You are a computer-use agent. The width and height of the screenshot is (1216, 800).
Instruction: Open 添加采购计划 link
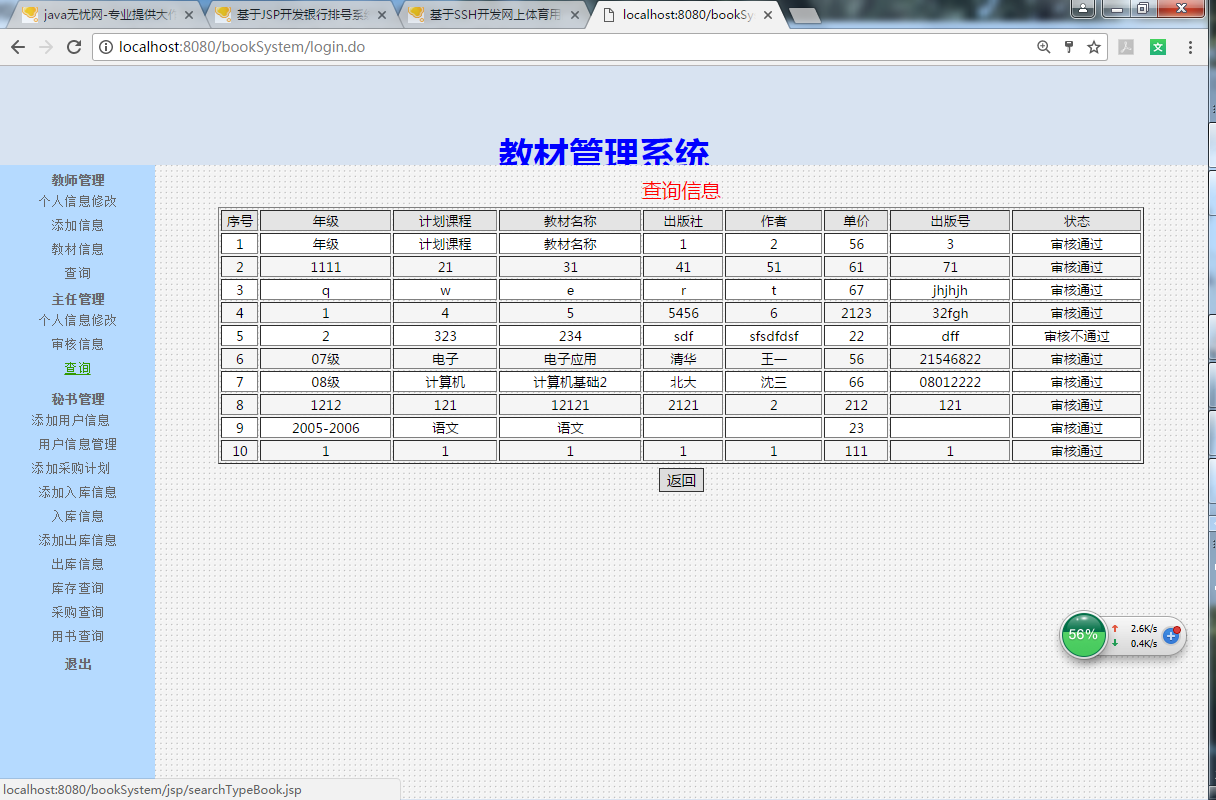pos(71,468)
